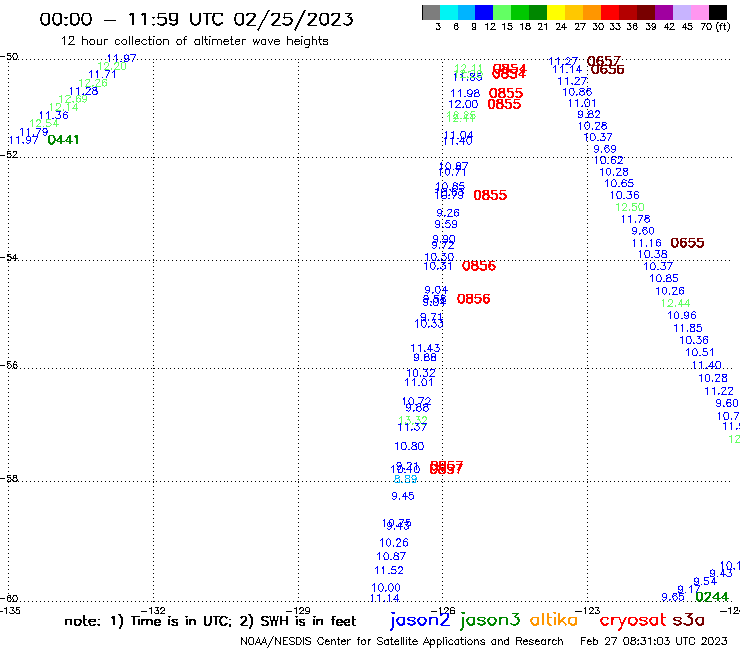
Task: Click the 11.22 wave height value
Action: click(x=719, y=391)
